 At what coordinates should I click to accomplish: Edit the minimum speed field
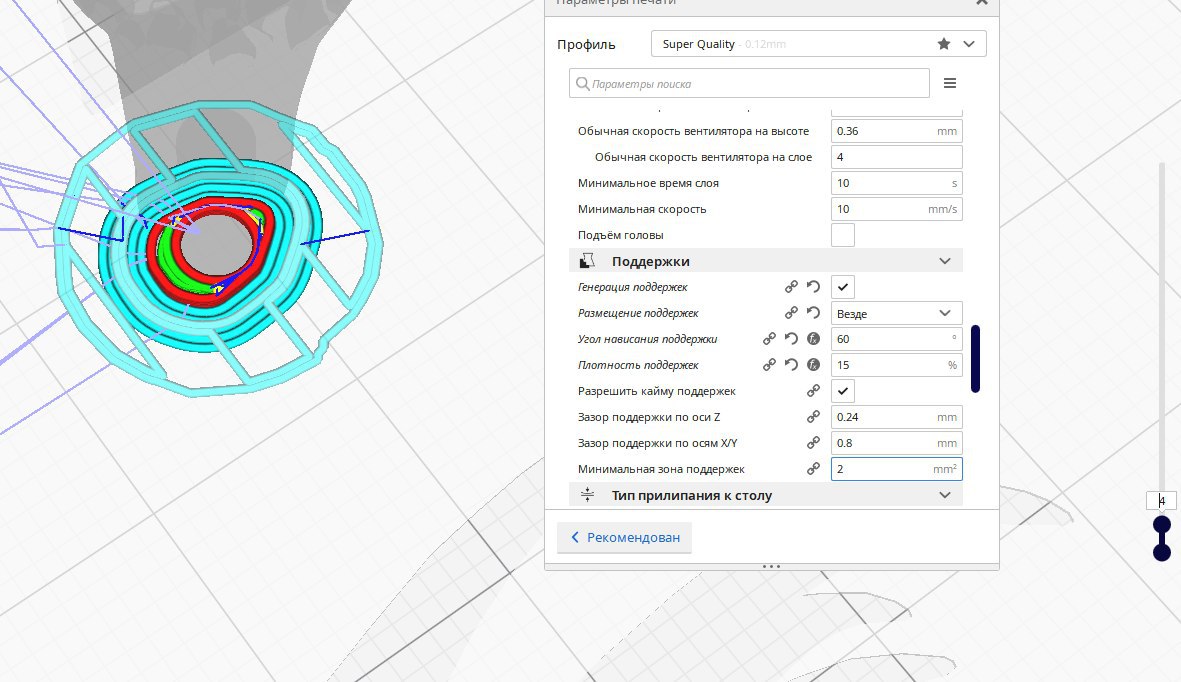(896, 209)
